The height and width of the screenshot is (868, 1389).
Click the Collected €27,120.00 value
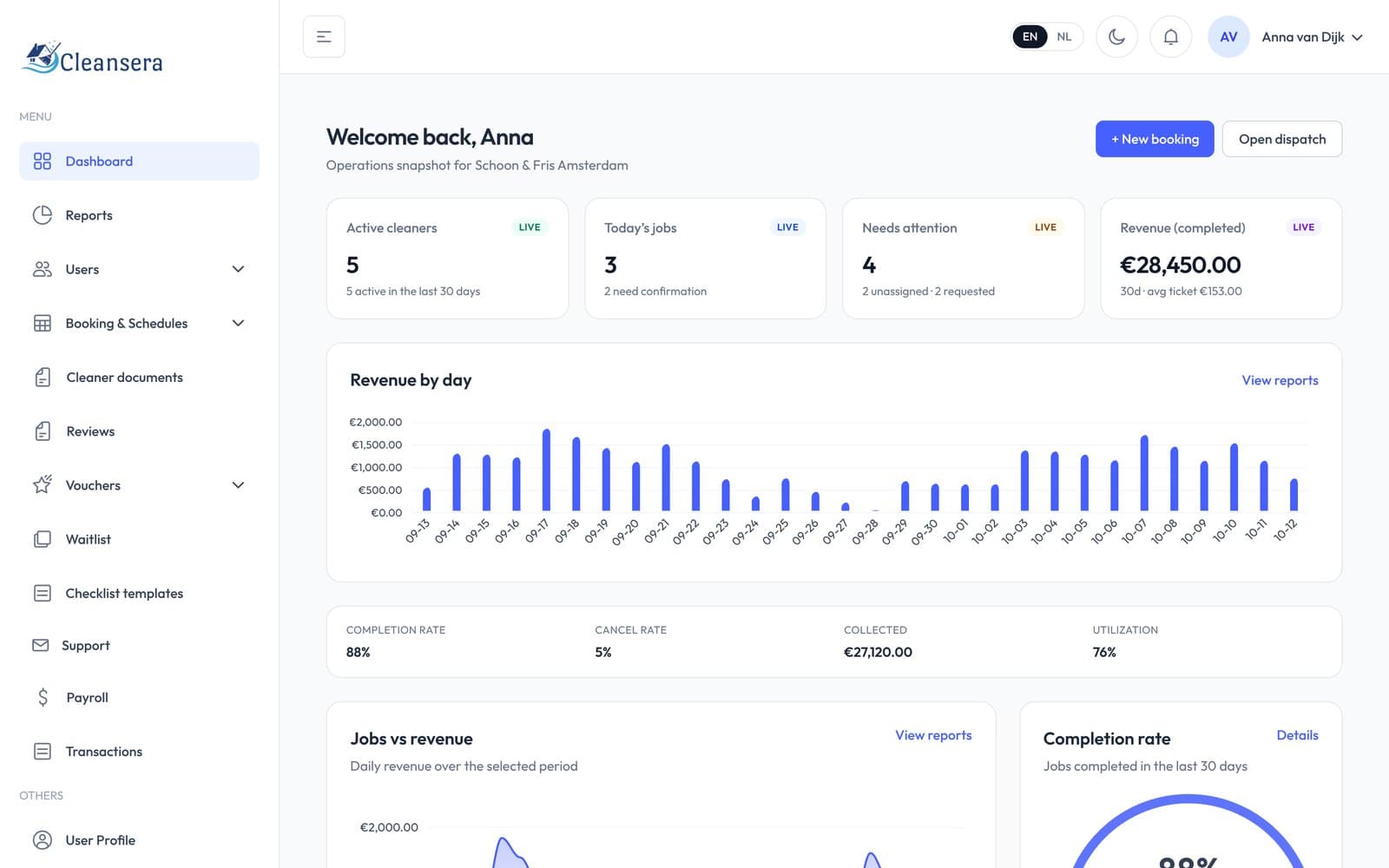tap(878, 652)
